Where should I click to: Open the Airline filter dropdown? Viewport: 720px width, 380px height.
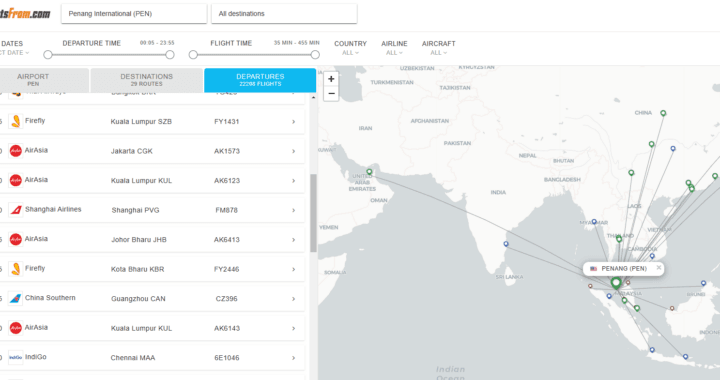(x=394, y=48)
